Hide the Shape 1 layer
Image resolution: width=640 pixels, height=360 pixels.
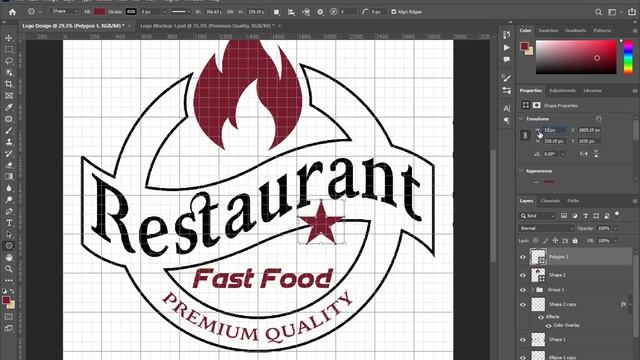(523, 340)
